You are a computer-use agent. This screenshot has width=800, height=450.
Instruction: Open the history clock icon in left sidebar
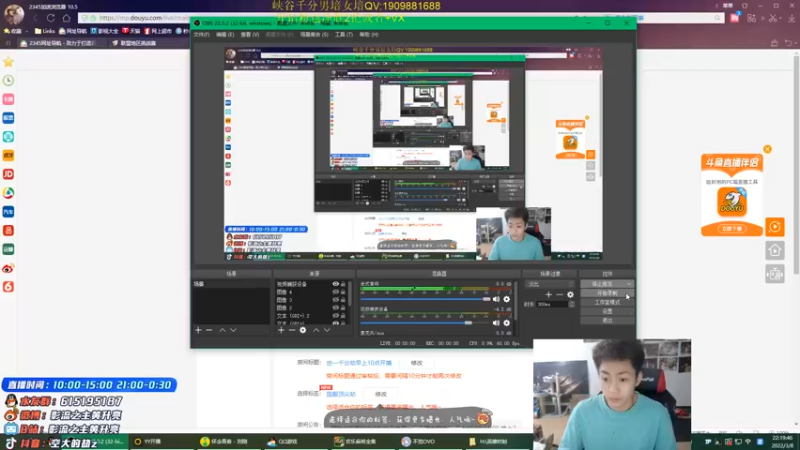click(8, 81)
